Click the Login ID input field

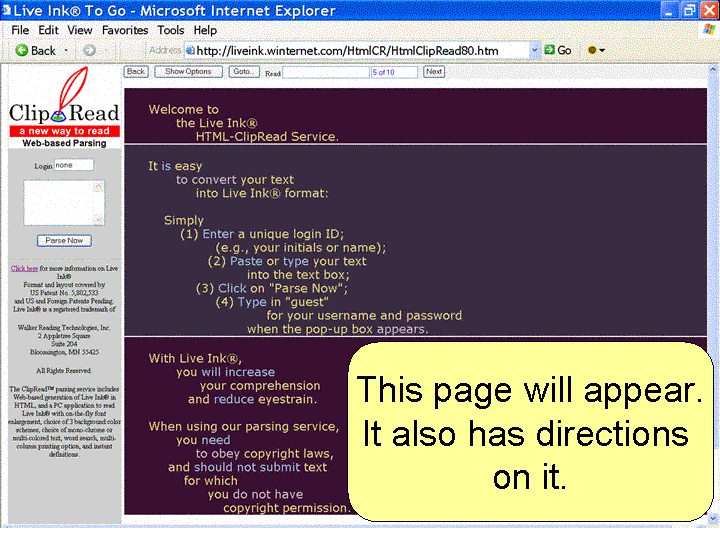tap(73, 165)
